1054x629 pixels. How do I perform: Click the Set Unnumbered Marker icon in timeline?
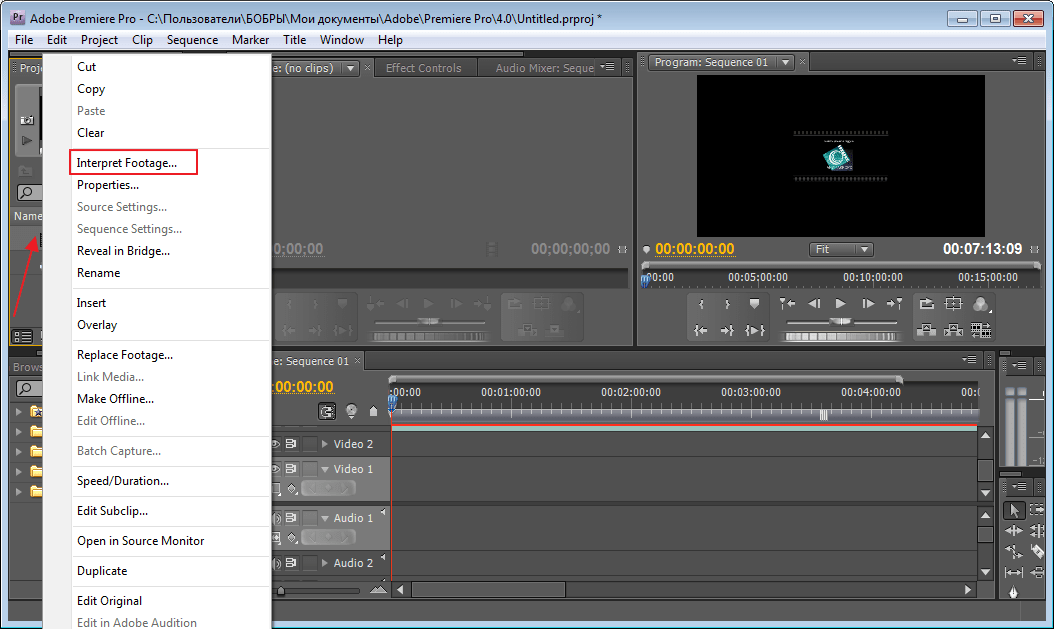tap(373, 411)
